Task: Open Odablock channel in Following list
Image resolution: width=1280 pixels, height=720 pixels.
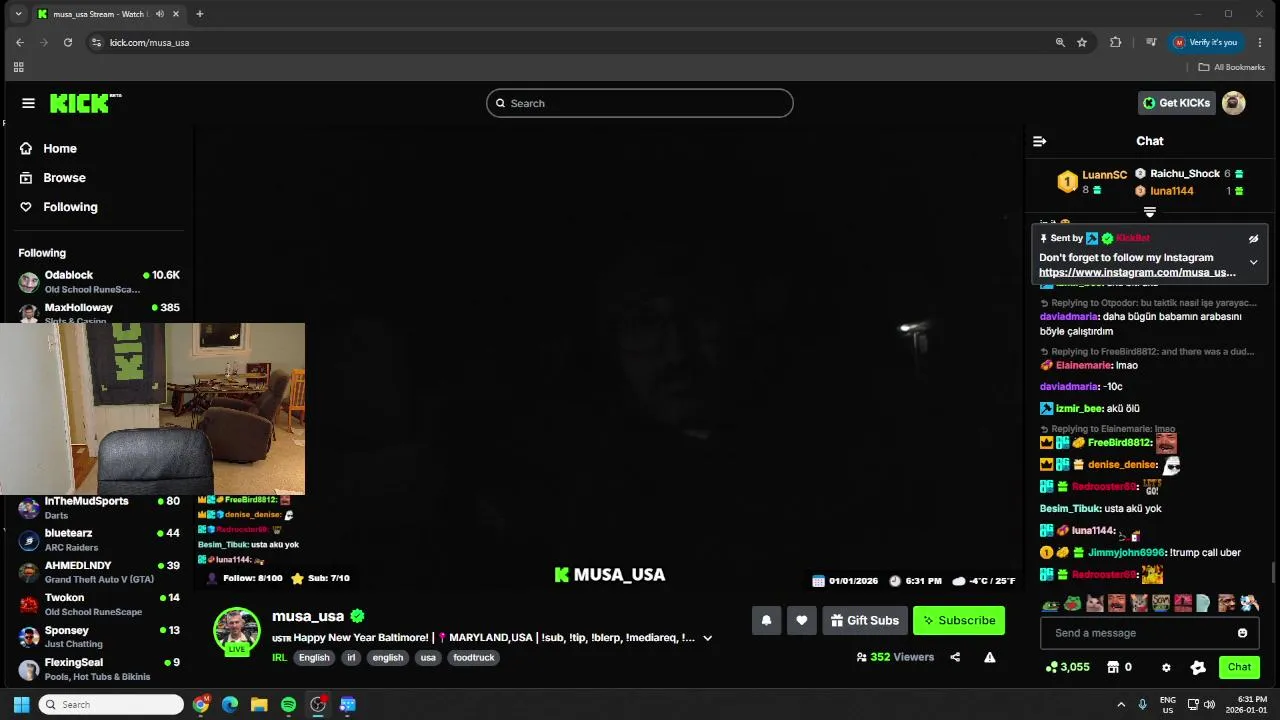Action: (98, 281)
